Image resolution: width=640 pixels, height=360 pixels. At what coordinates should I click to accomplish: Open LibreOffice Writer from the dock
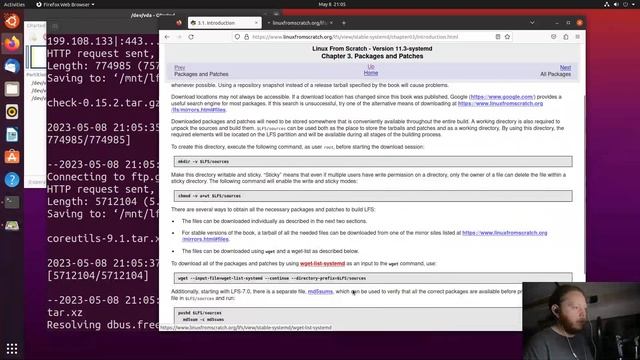pos(12,134)
